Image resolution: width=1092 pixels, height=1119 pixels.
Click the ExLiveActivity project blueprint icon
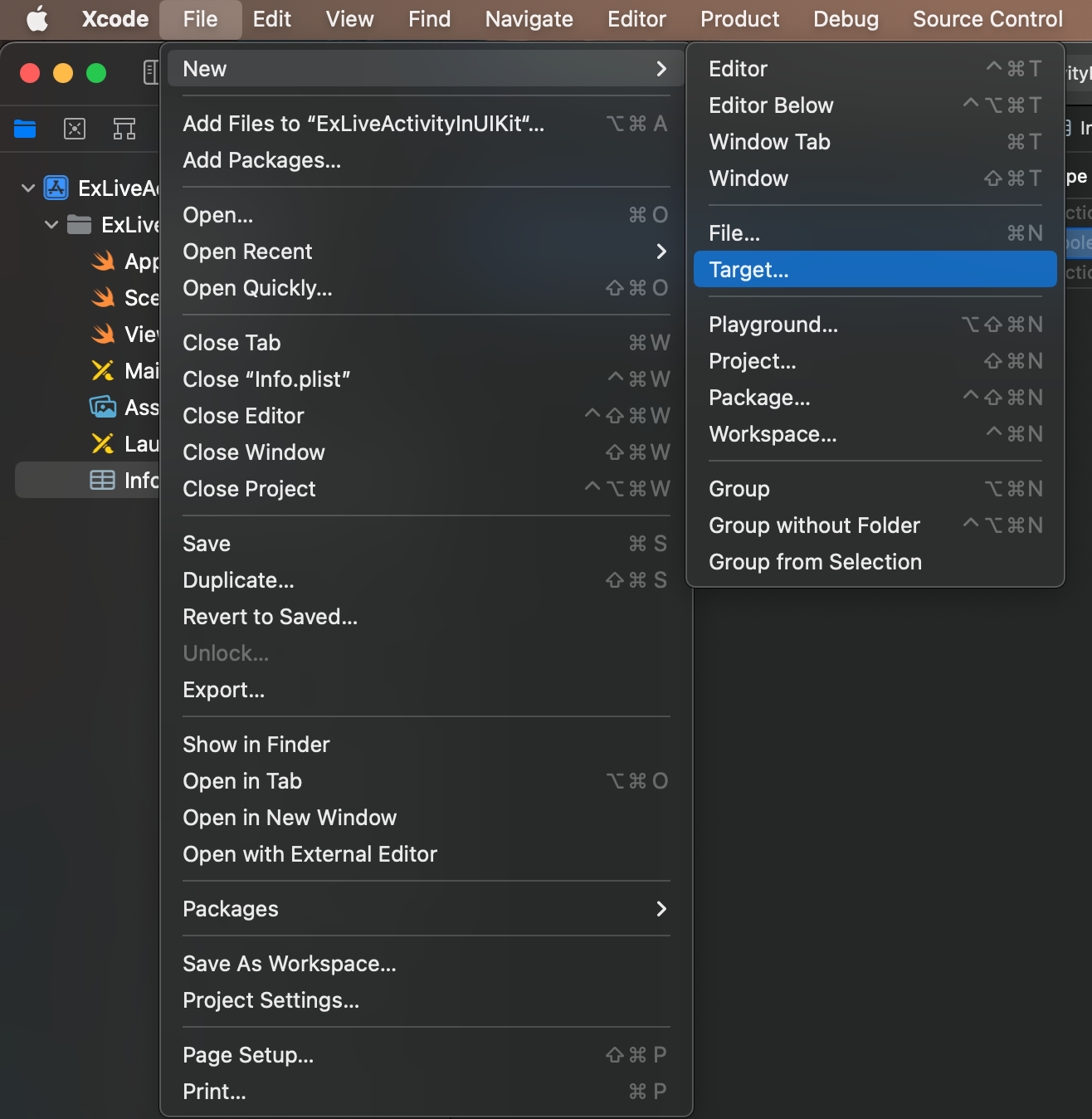click(56, 188)
